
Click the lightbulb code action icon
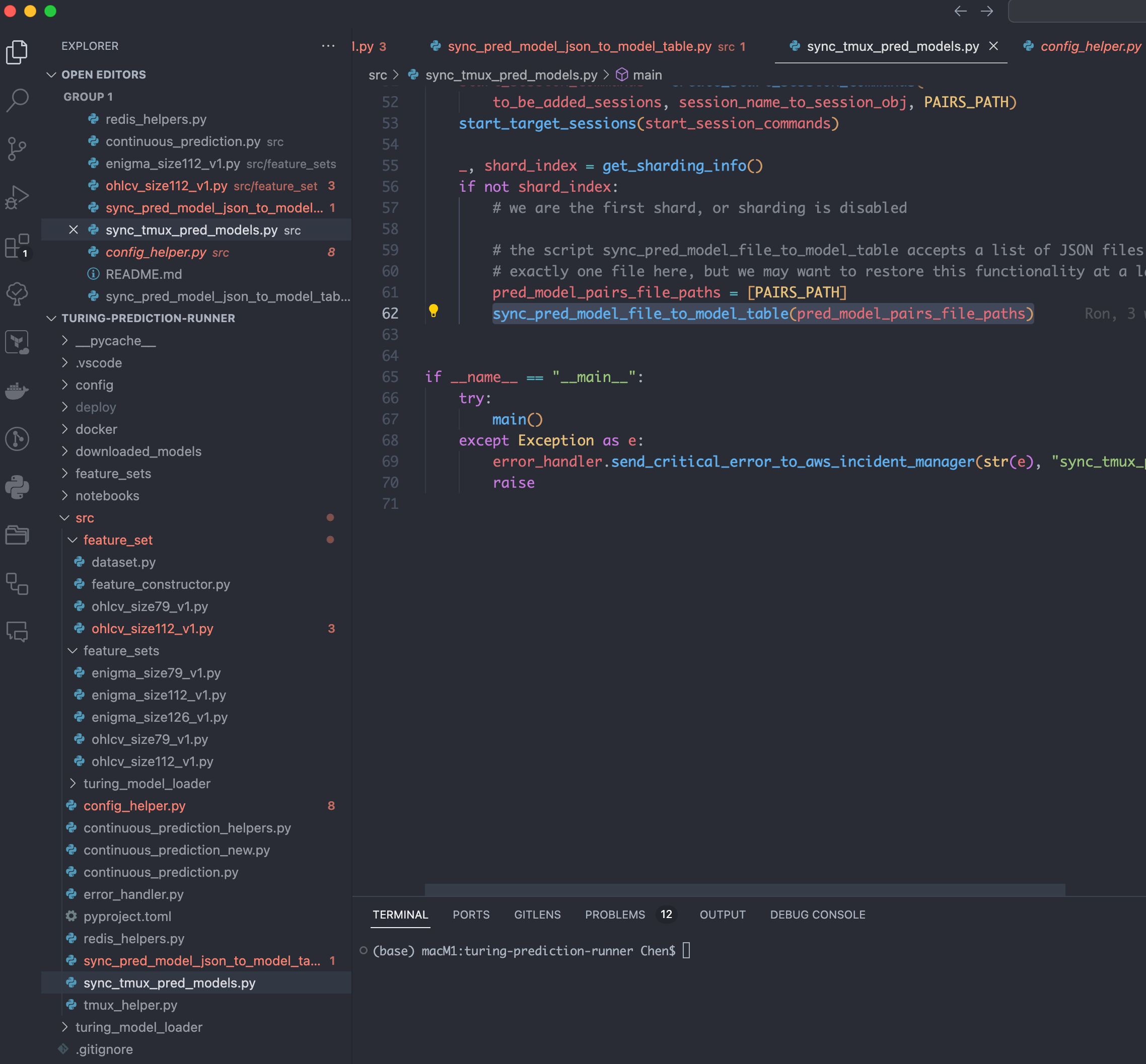pos(434,311)
